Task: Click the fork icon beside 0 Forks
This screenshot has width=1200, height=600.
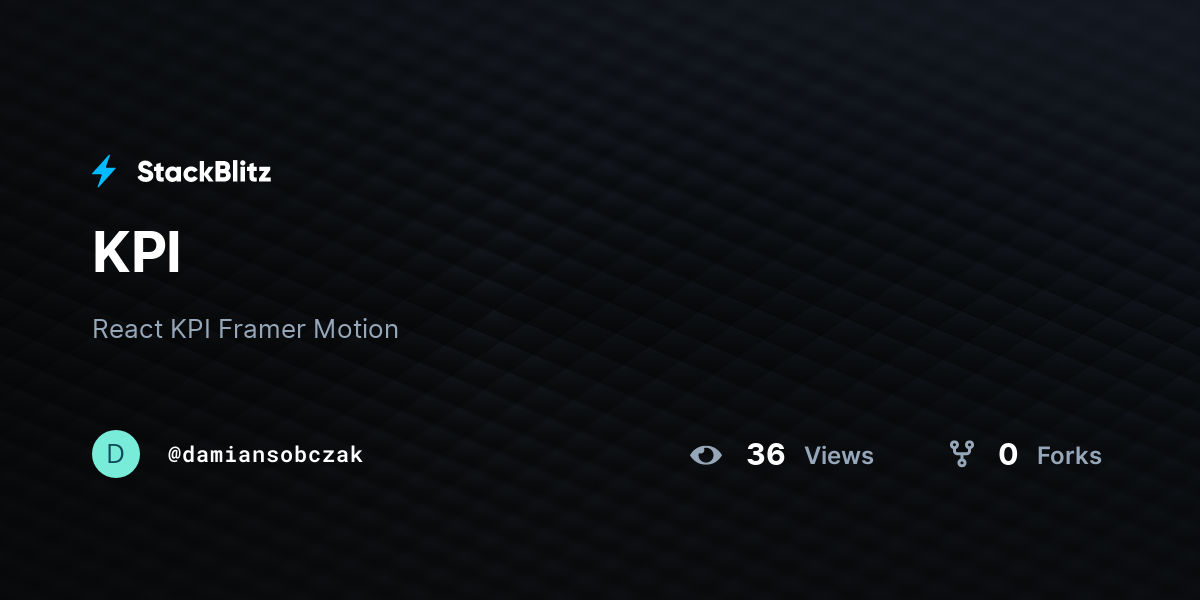Action: [962, 454]
